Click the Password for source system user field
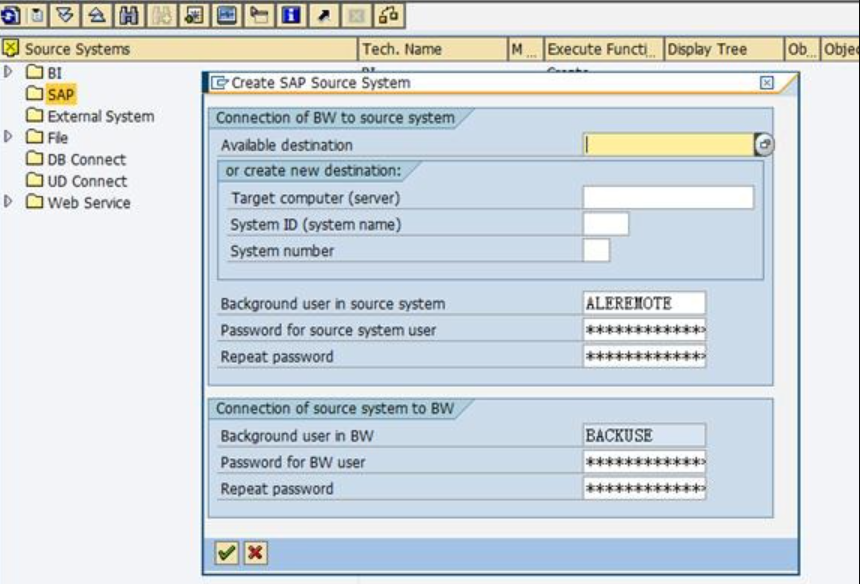 tap(644, 330)
